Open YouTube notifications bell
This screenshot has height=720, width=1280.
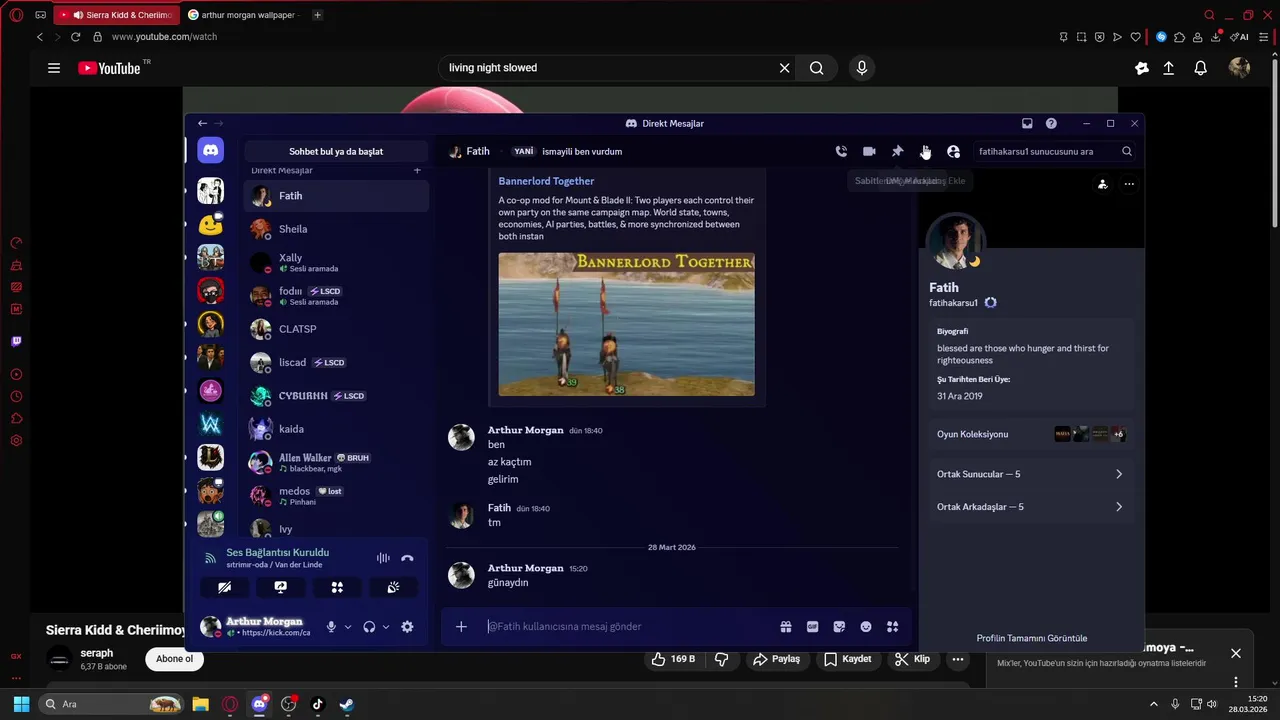pyautogui.click(x=1200, y=68)
